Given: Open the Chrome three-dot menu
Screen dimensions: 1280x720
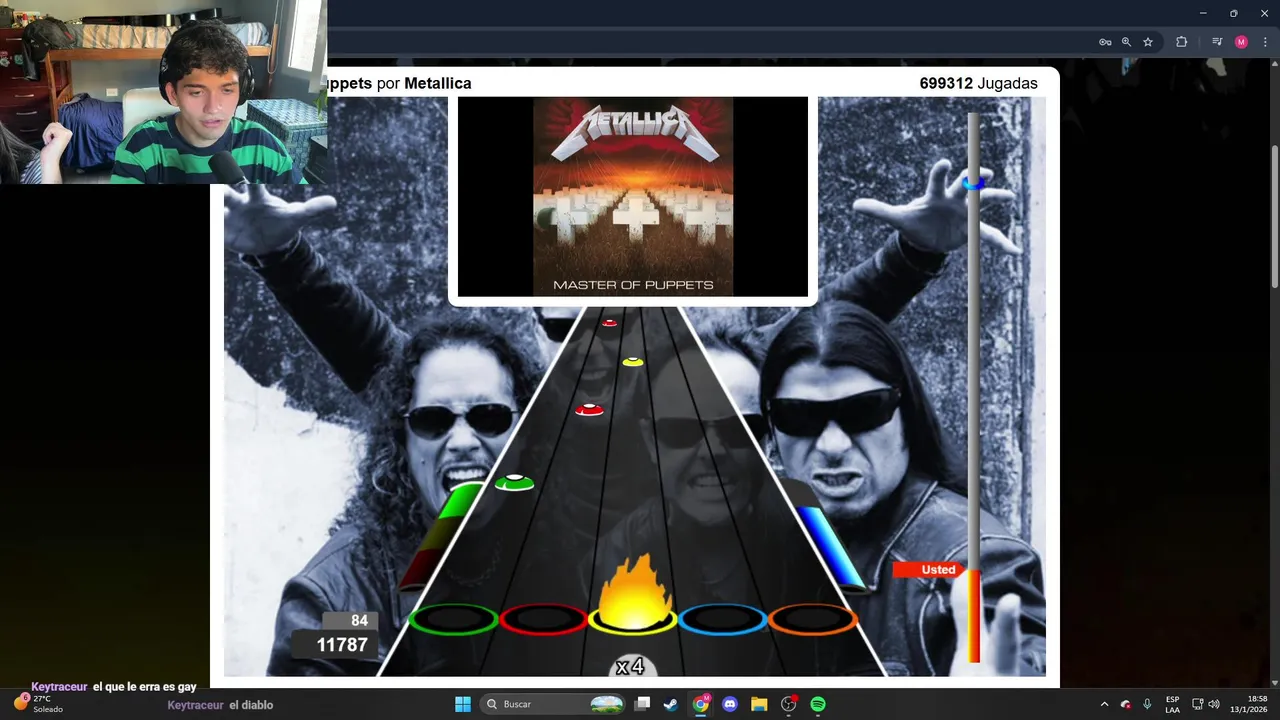Looking at the screenshot, I should point(1265,42).
